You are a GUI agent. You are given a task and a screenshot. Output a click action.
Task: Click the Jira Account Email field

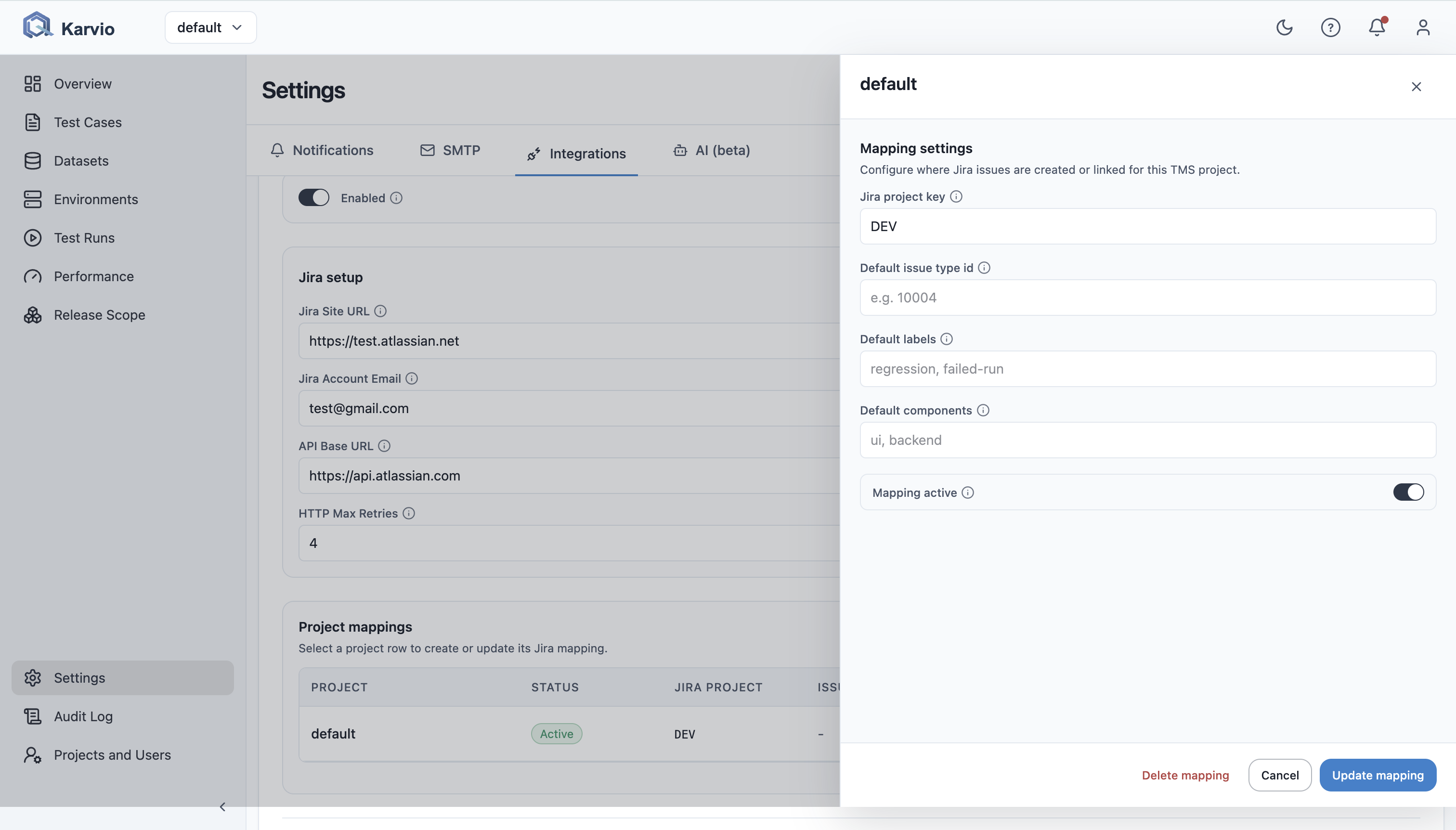[569, 408]
